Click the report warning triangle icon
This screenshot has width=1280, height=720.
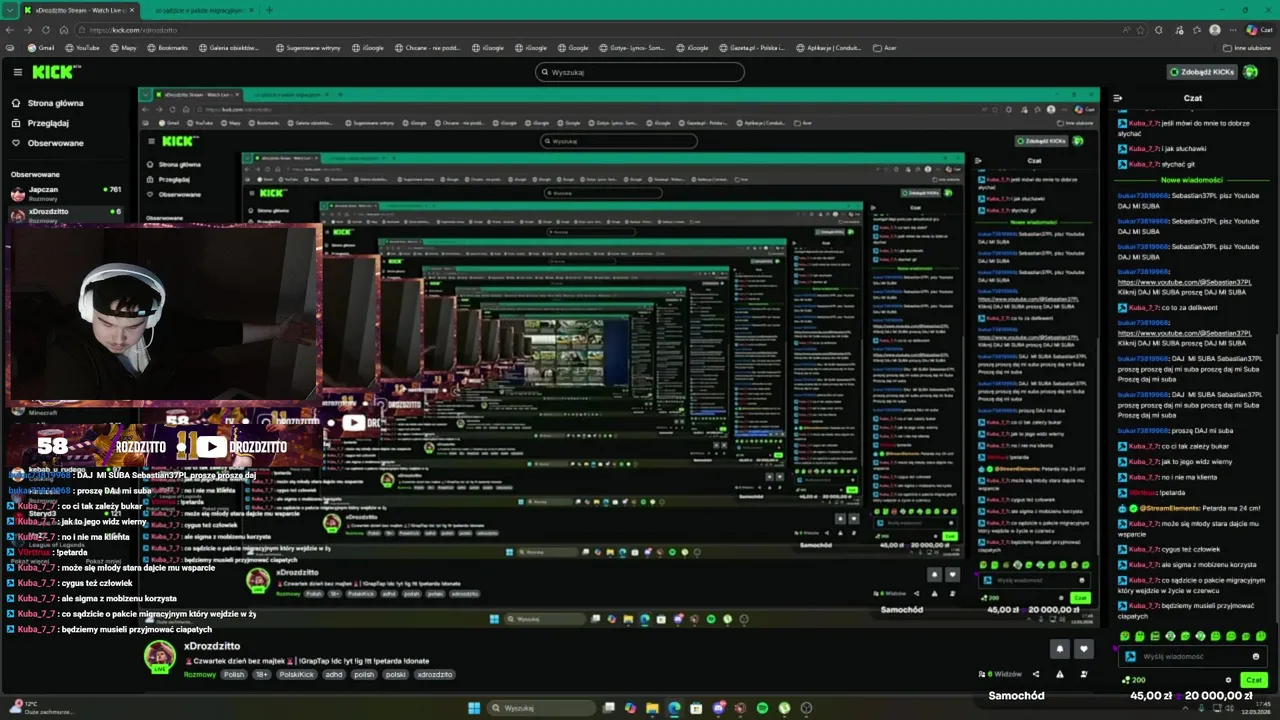(x=1060, y=674)
